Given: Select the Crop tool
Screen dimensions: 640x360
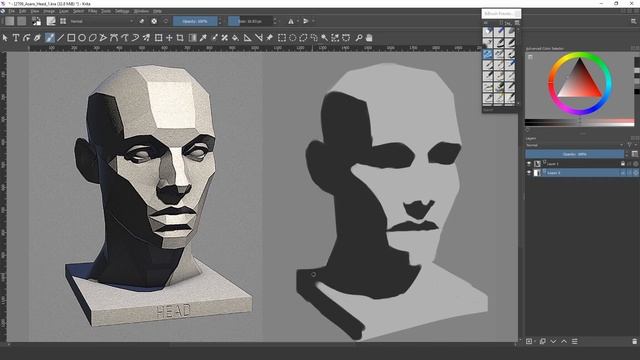Looking at the screenshot, I should pos(180,38).
